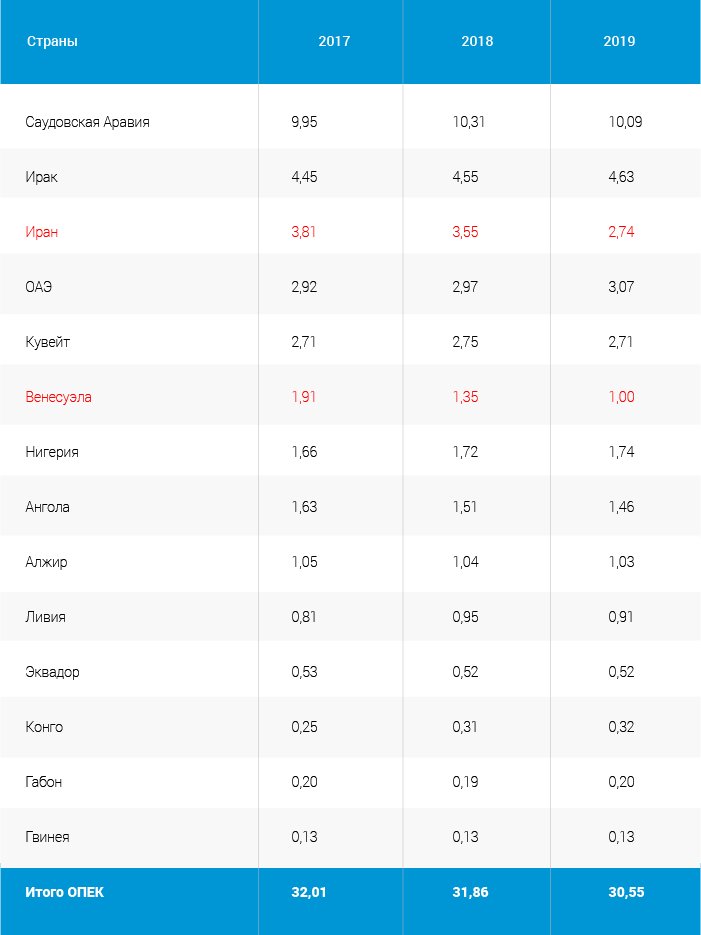Click the Страны column header
701x935 pixels.
coord(52,42)
